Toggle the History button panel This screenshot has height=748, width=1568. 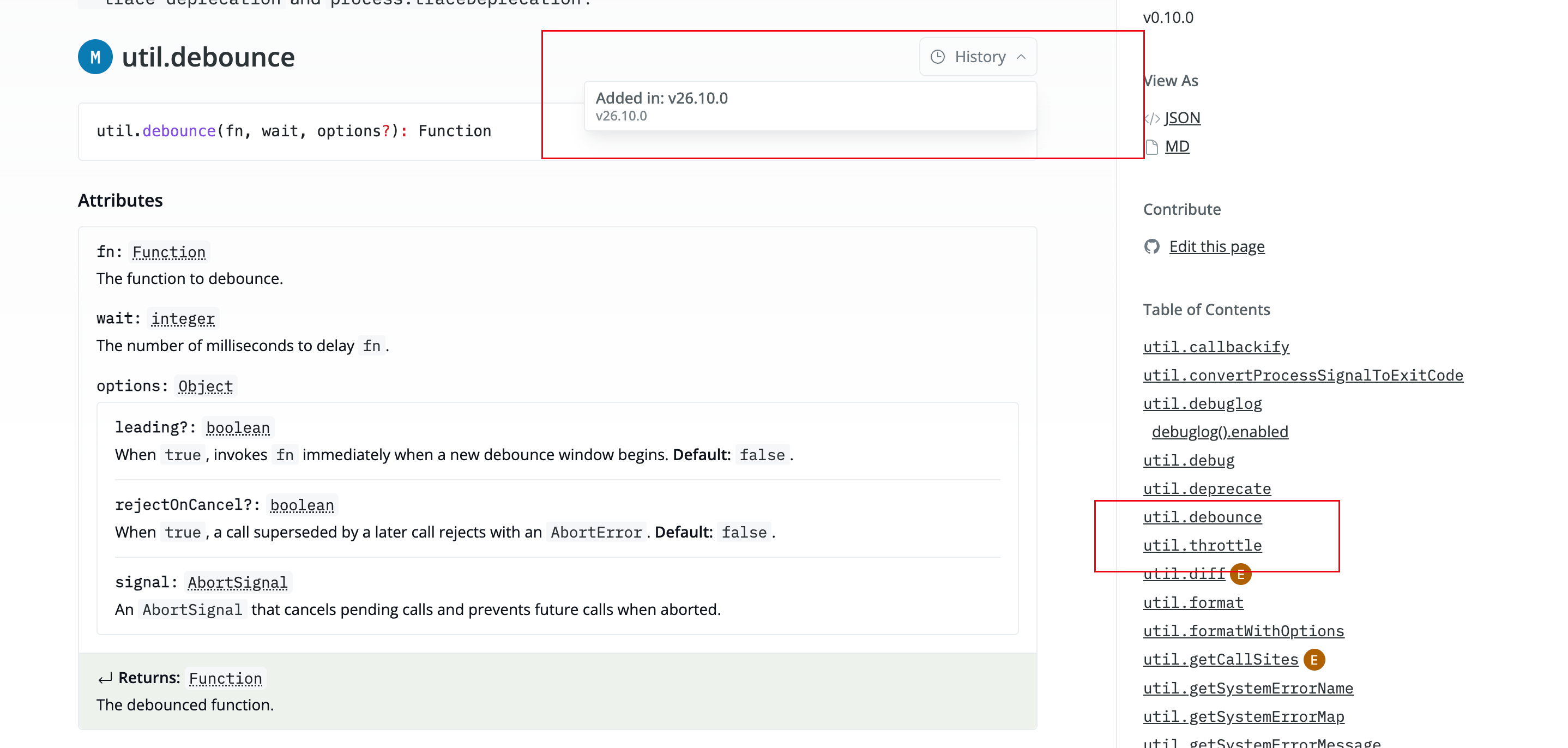tap(978, 57)
